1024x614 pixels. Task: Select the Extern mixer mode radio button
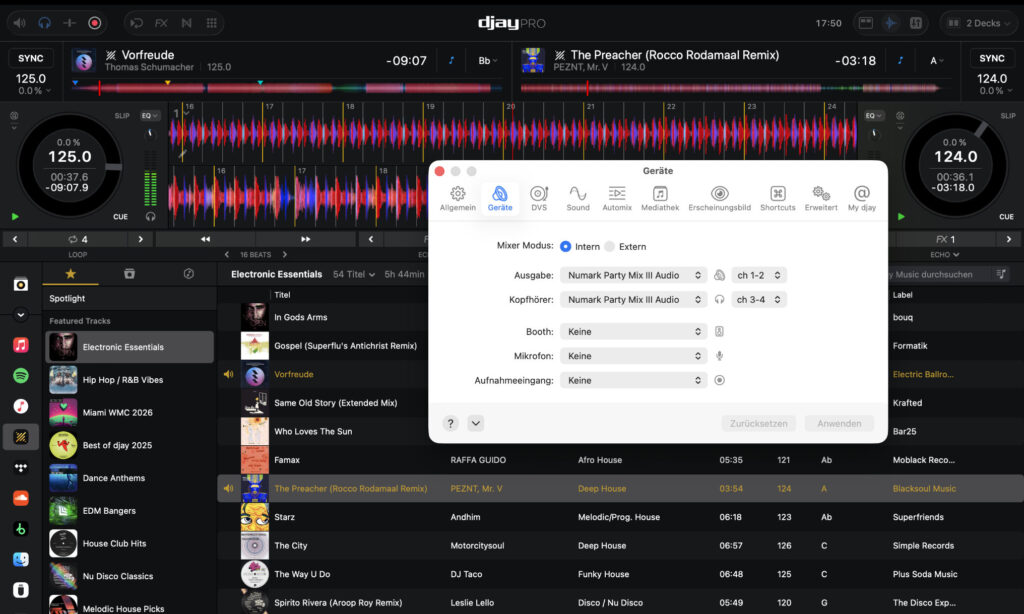pyautogui.click(x=609, y=246)
